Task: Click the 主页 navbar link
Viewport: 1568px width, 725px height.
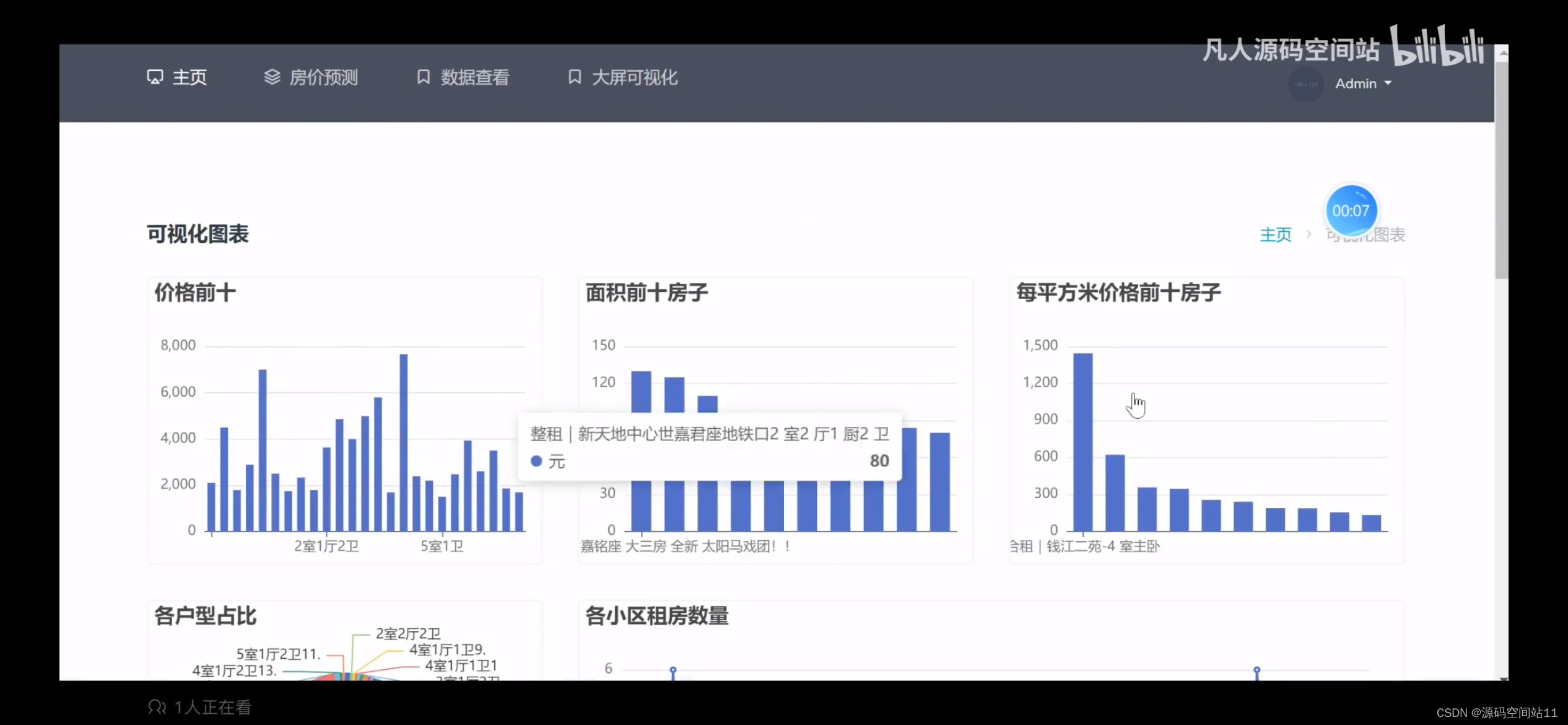Action: coord(189,77)
